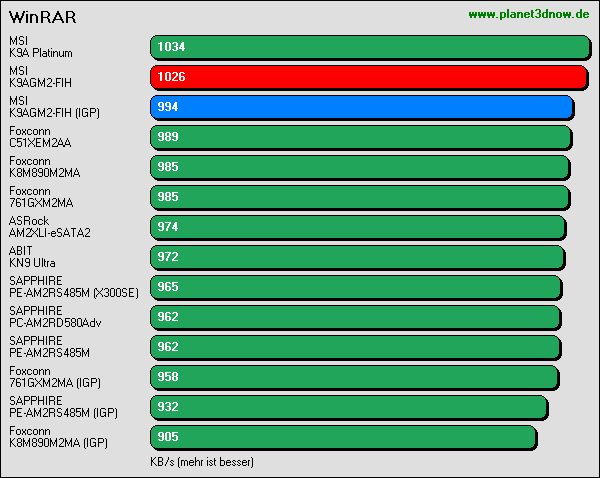This screenshot has width=600, height=478.
Task: Click the red bar showing 1026
Action: [x=369, y=77]
